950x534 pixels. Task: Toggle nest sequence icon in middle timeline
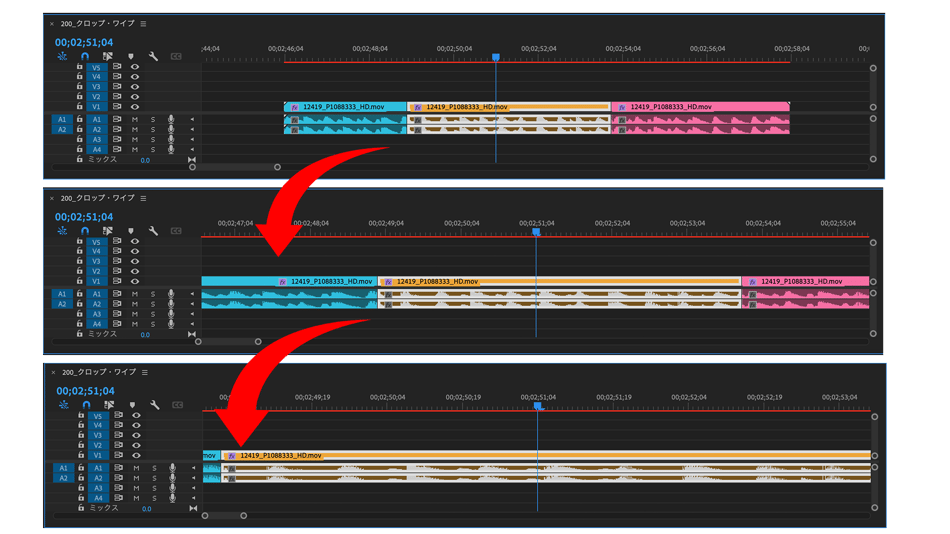[x=62, y=230]
